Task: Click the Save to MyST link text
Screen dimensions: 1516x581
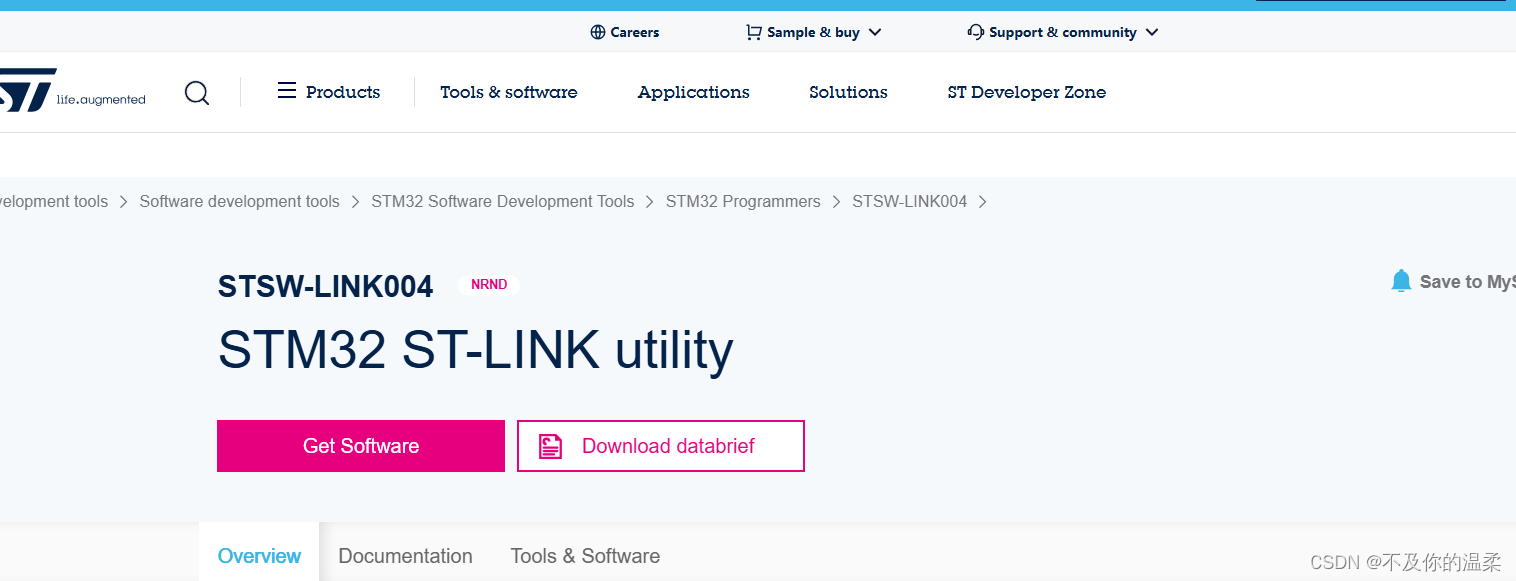Action: point(1467,282)
